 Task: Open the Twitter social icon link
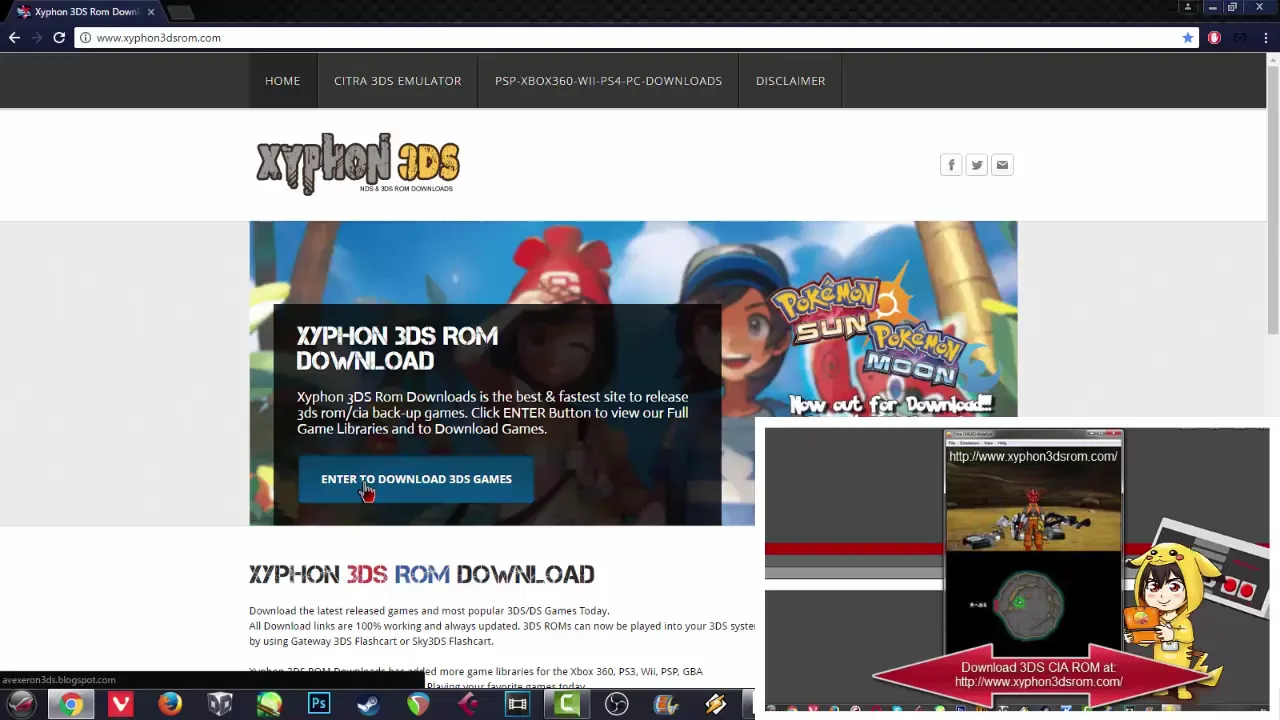pyautogui.click(x=977, y=165)
